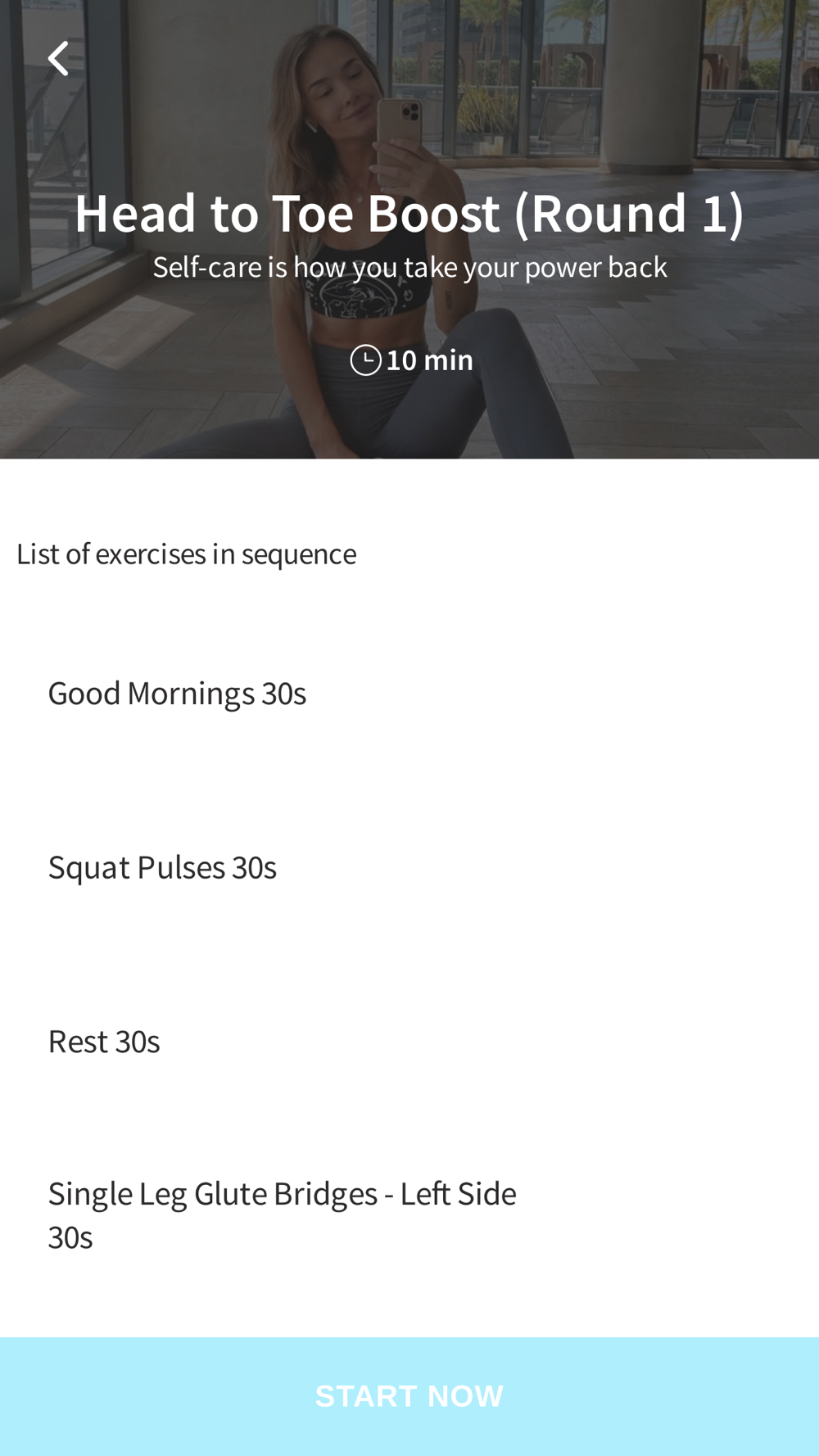Image resolution: width=819 pixels, height=1456 pixels.
Task: Click the clock icon beside the duration
Action: pos(365,360)
